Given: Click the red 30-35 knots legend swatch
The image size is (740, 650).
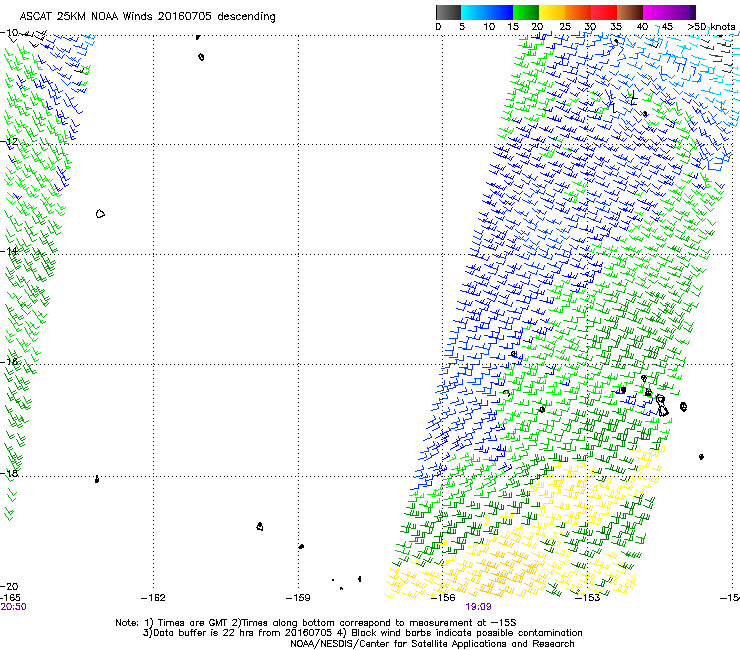Looking at the screenshot, I should click(604, 12).
